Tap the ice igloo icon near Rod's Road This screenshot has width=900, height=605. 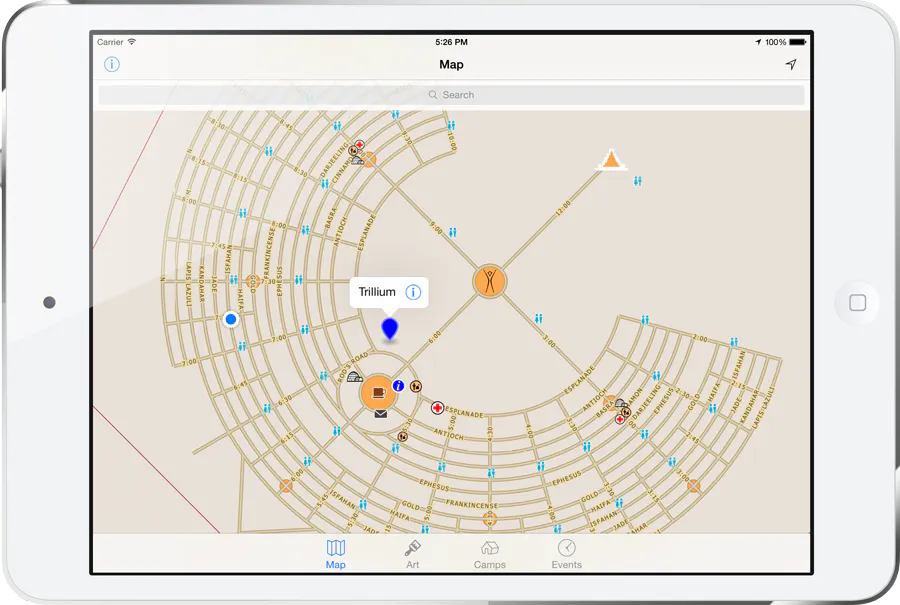point(355,377)
